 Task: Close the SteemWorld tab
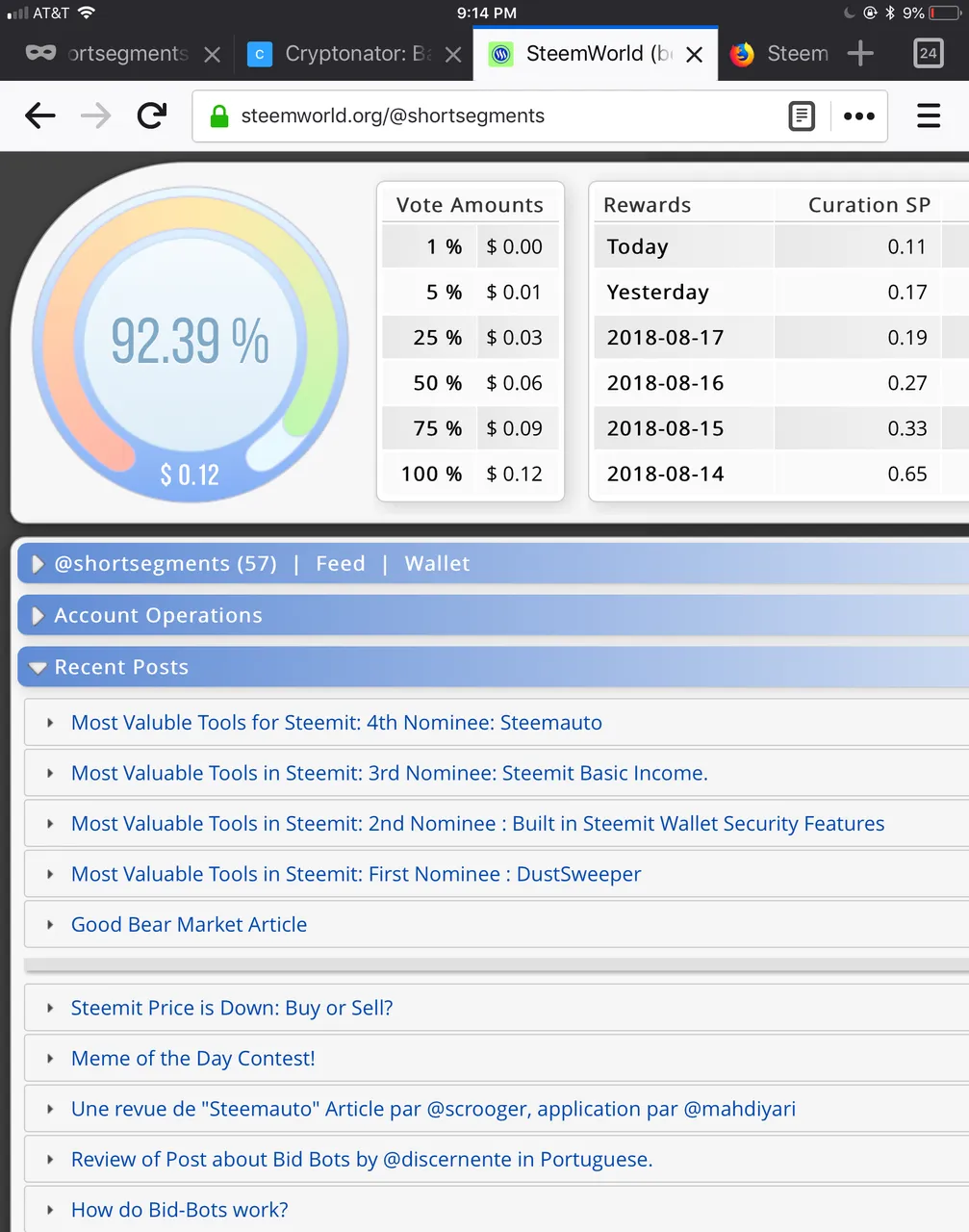(694, 55)
